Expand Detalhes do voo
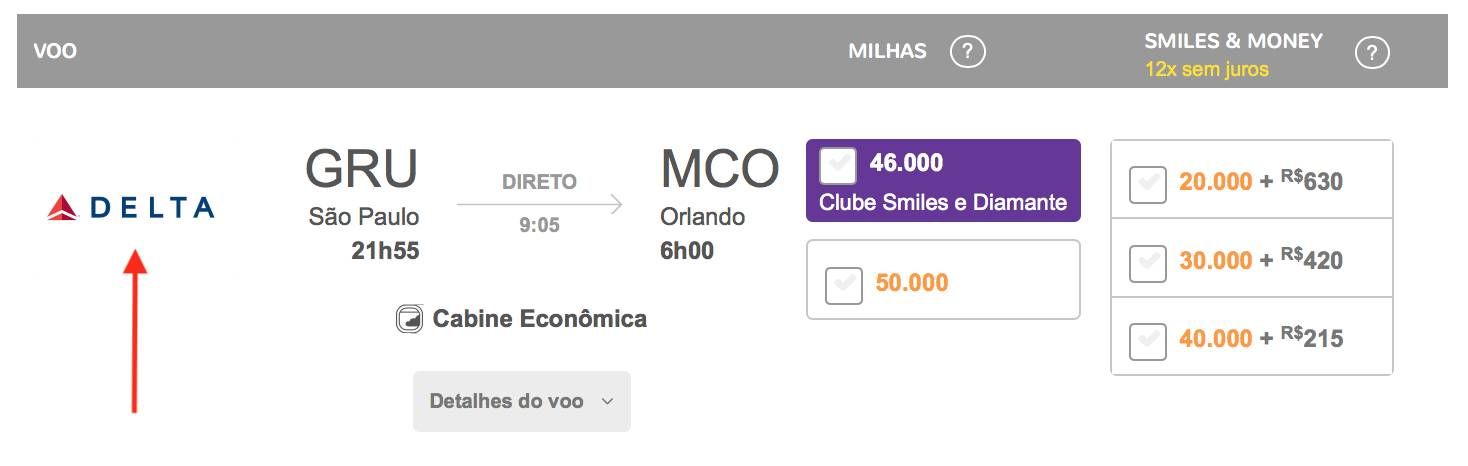Image resolution: width=1468 pixels, height=466 pixels. [x=522, y=401]
